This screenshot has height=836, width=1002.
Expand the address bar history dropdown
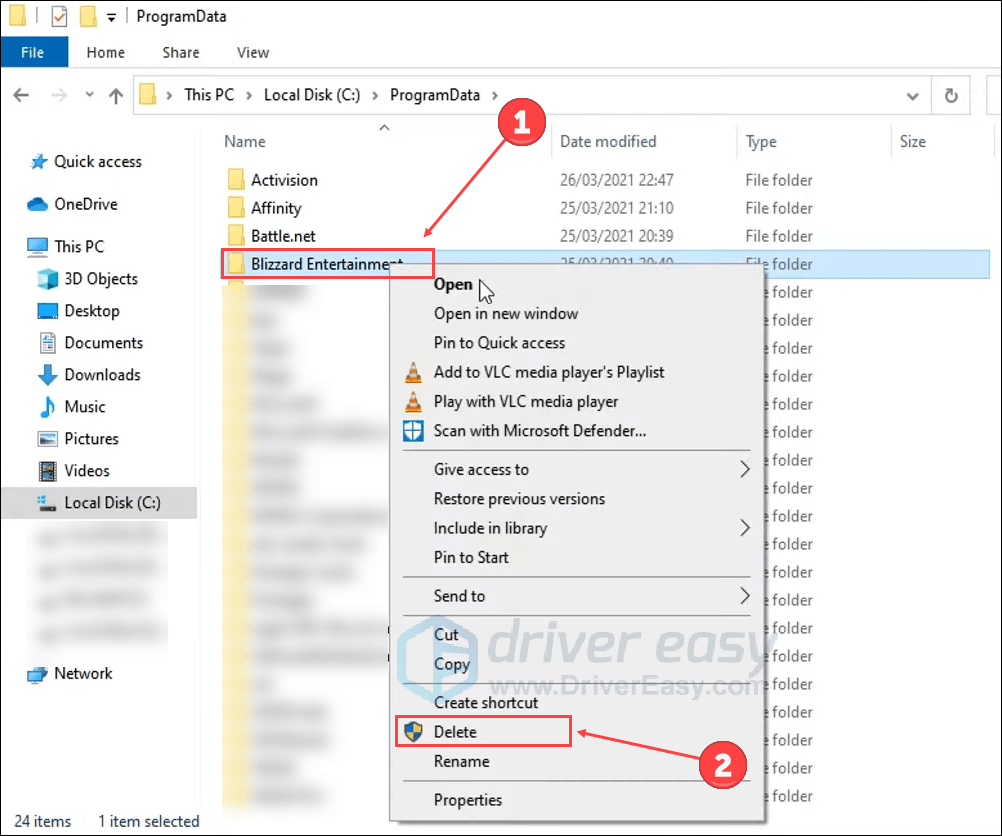tap(913, 96)
